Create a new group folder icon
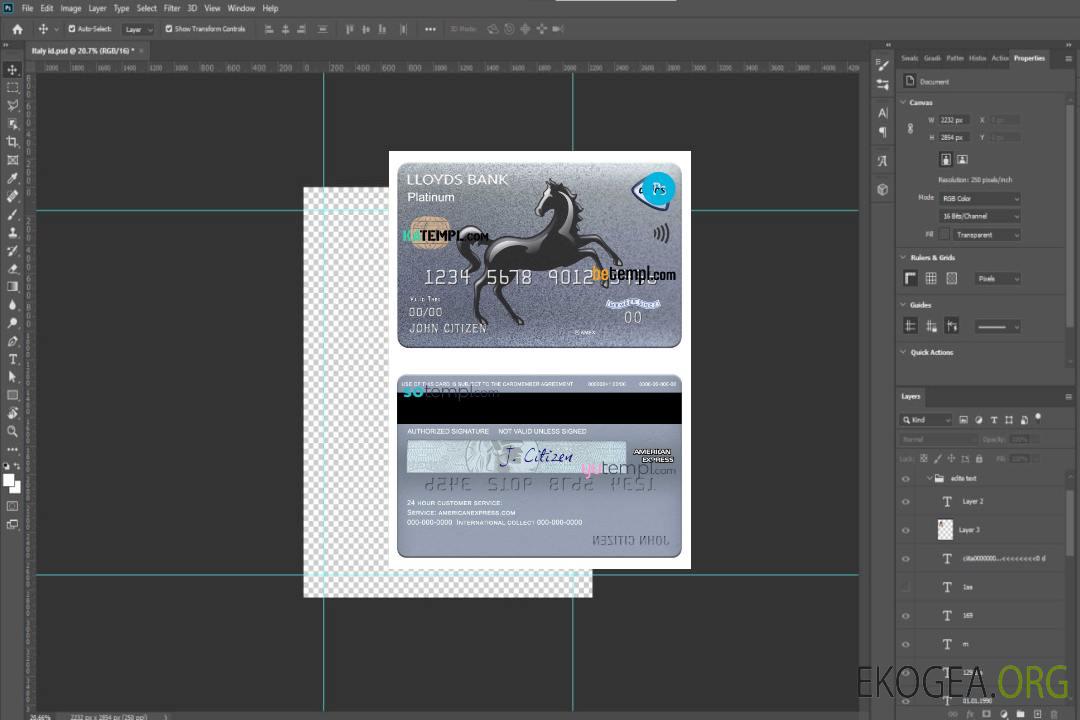The image size is (1080, 720). coord(1020,714)
